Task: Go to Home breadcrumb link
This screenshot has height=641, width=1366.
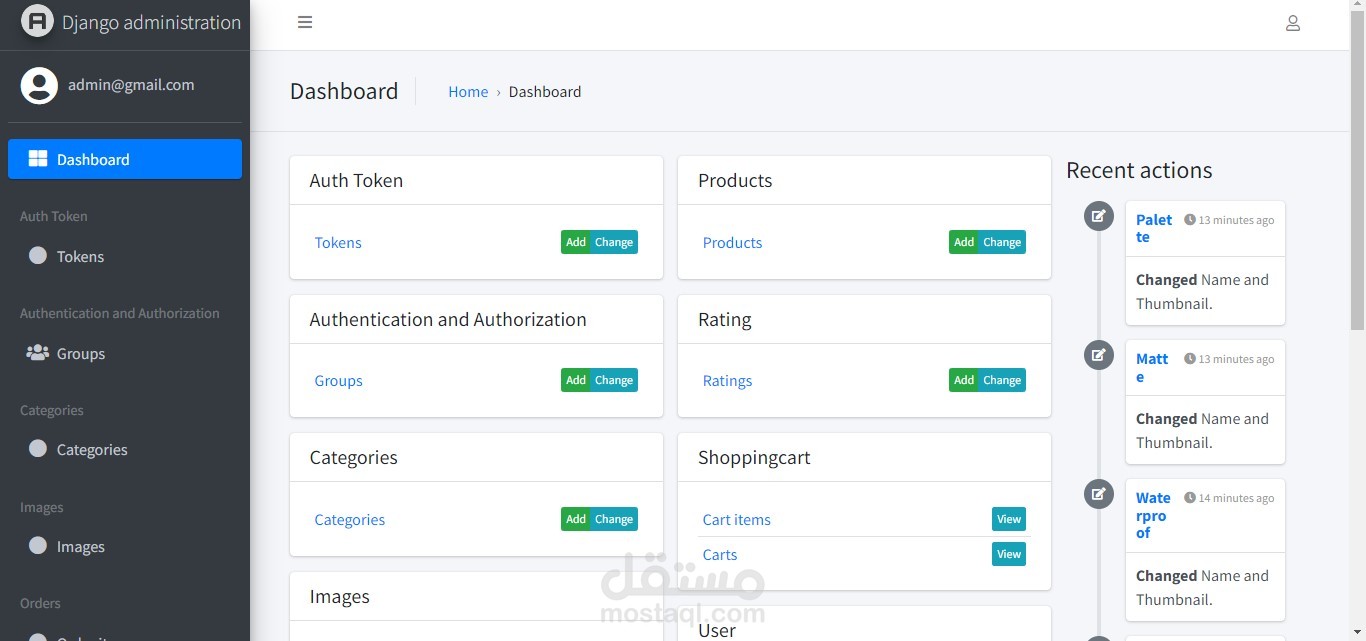Action: pyautogui.click(x=468, y=92)
